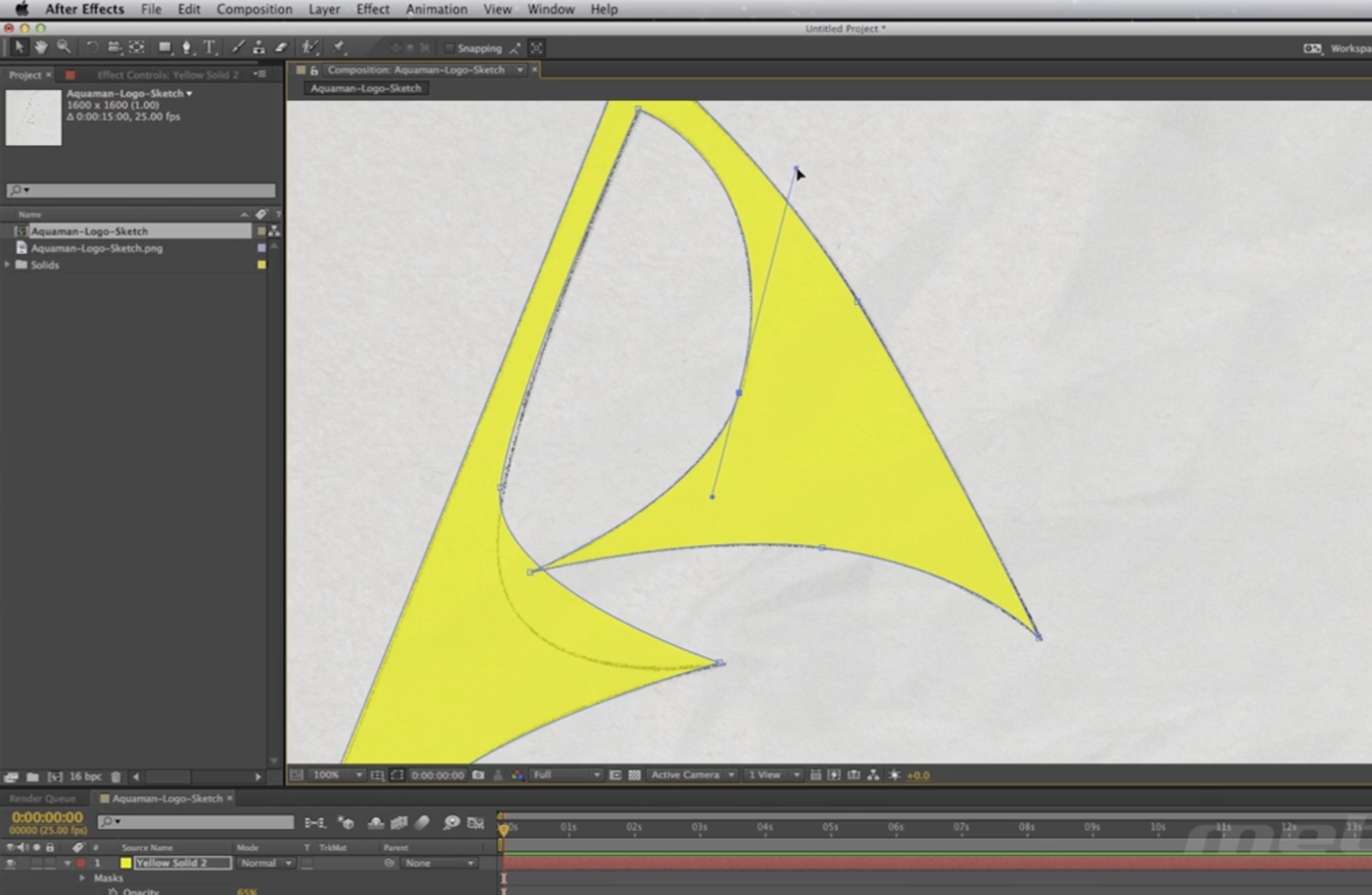Select the Eraser tool
The width and height of the screenshot is (1372, 895).
(280, 47)
